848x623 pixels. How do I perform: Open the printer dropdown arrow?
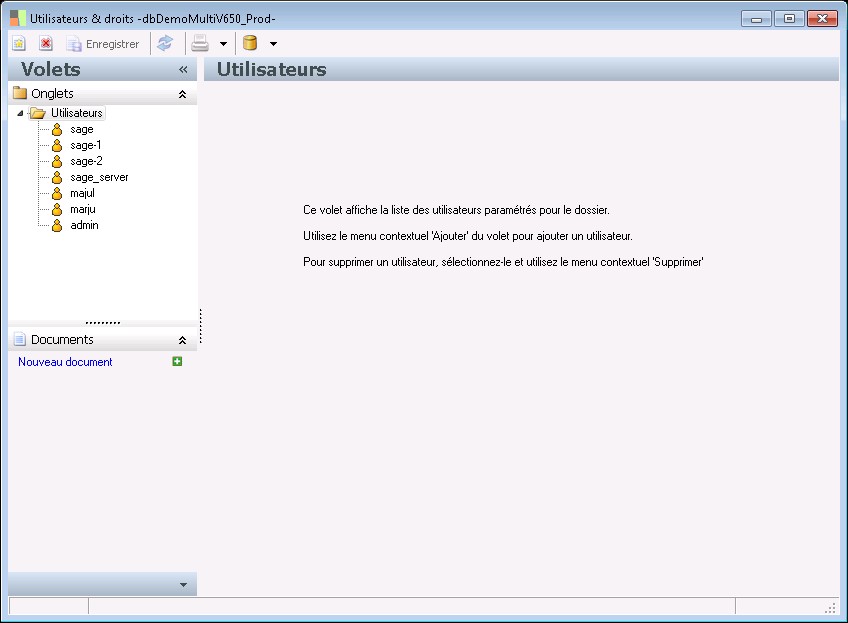coord(223,44)
